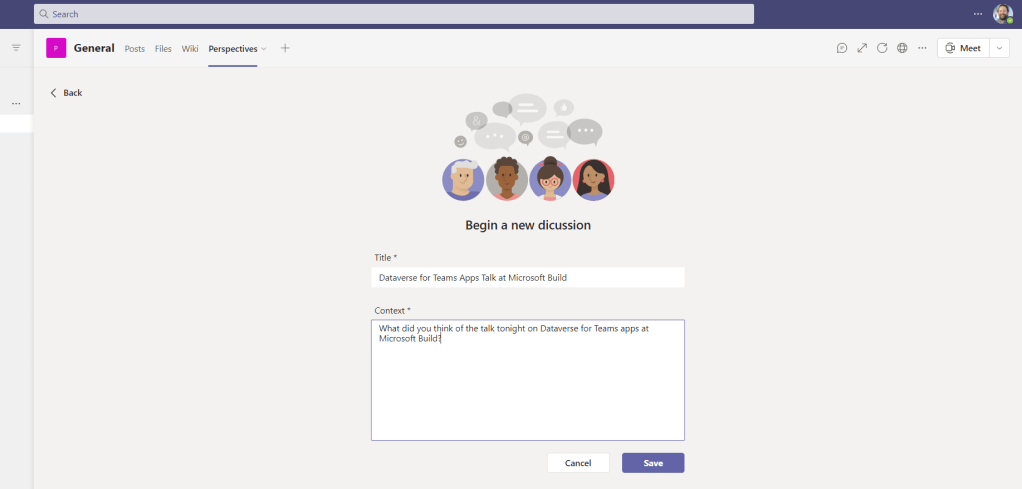Expand the Perspectives tab chevron
Viewport: 1022px width, 489px height.
pos(264,49)
